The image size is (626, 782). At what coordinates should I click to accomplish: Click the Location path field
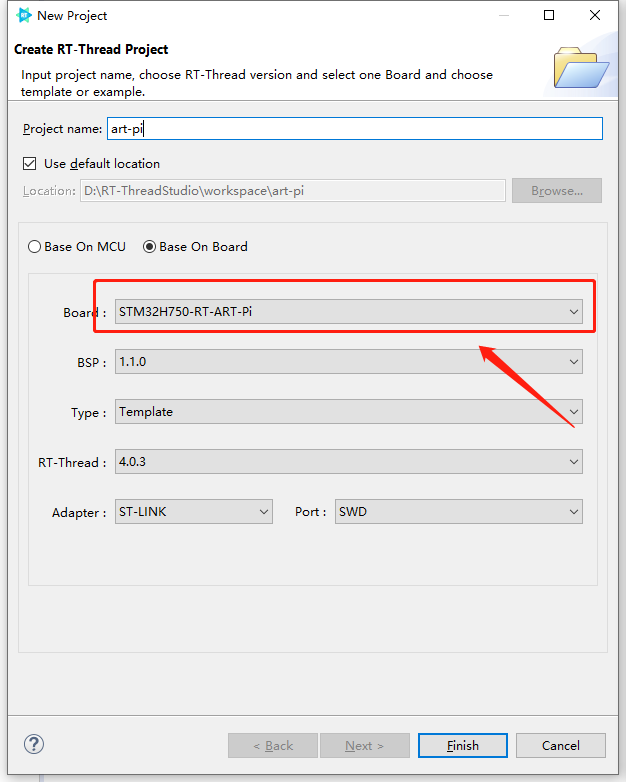click(x=293, y=191)
